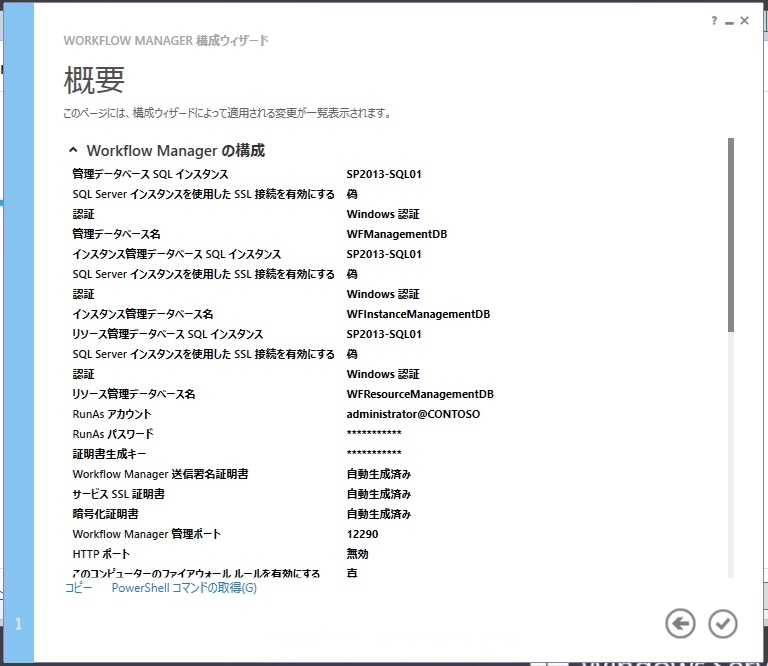Select the value WFManagementDB
This screenshot has height=666, width=768.
click(x=397, y=234)
